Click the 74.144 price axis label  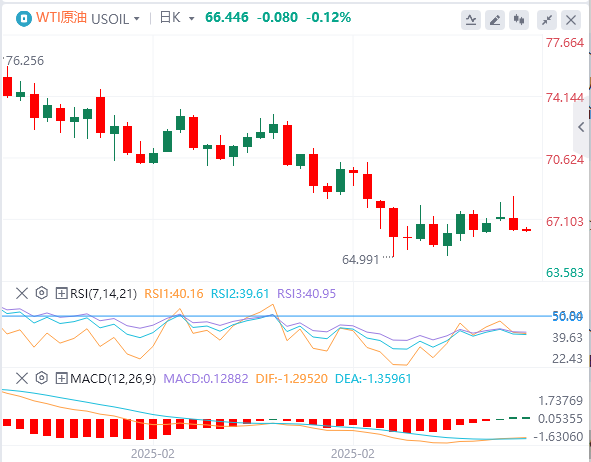click(x=565, y=98)
